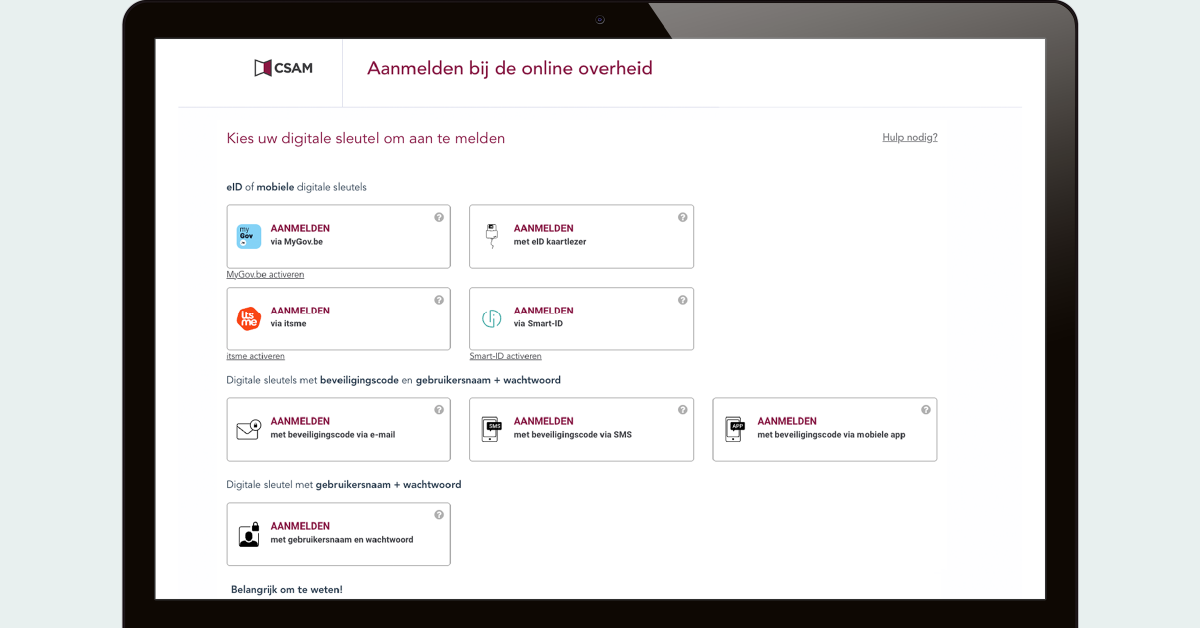This screenshot has height=628, width=1200.
Task: Click 'eID of mobiele digitale sleutels' label
Action: pyautogui.click(x=297, y=187)
